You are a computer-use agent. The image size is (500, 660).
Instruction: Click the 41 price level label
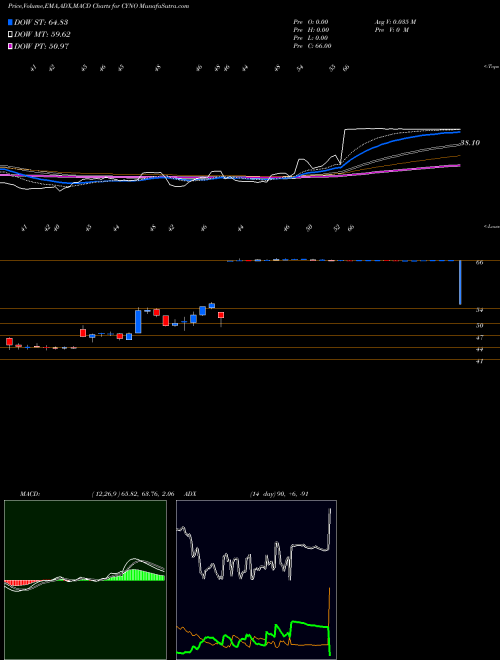tap(479, 361)
